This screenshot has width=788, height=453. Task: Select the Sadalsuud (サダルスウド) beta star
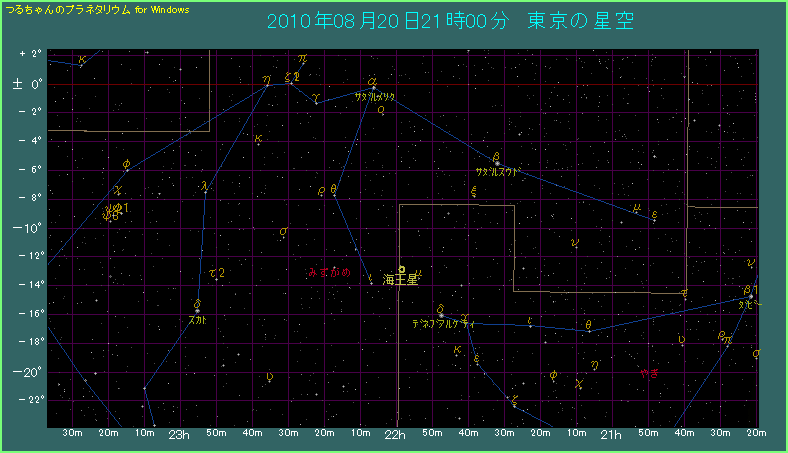[497, 163]
